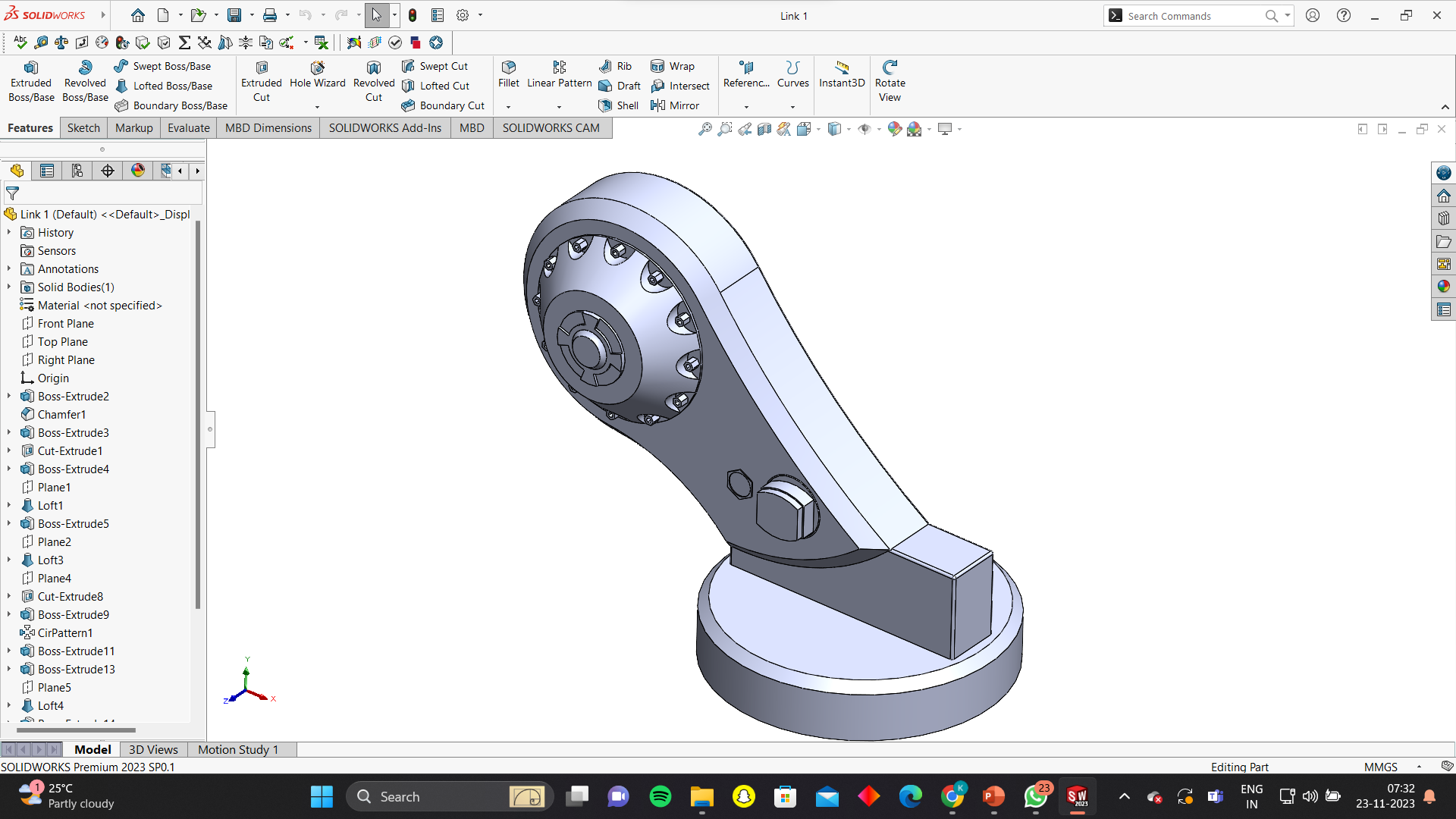
Task: Toggle the Rebuild traffic-light icon
Action: (x=413, y=15)
